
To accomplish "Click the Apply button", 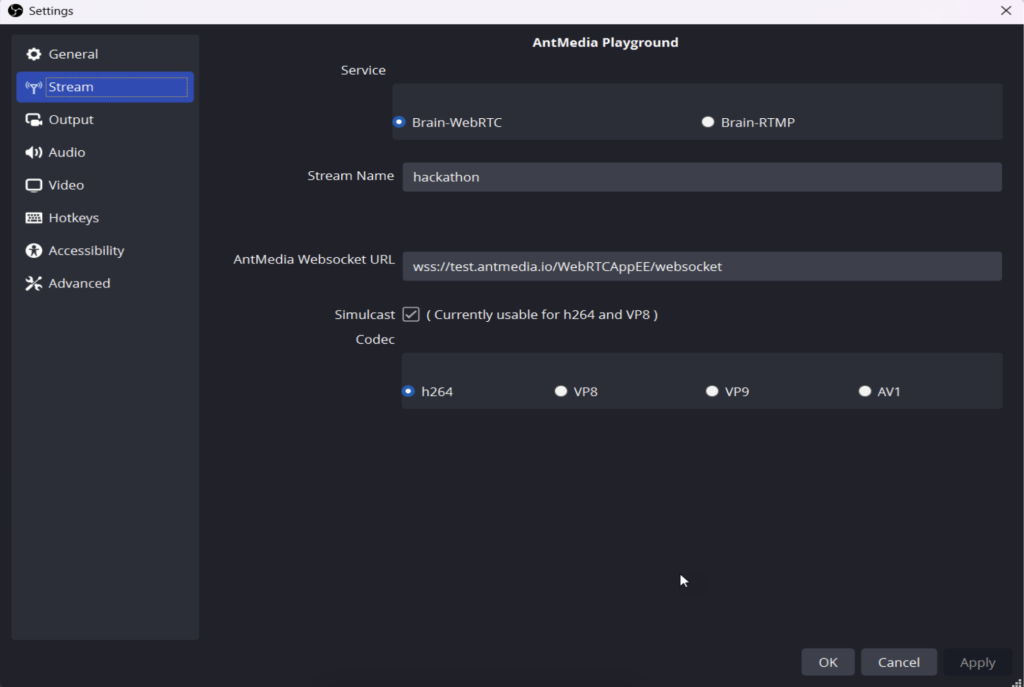I will click(x=978, y=662).
